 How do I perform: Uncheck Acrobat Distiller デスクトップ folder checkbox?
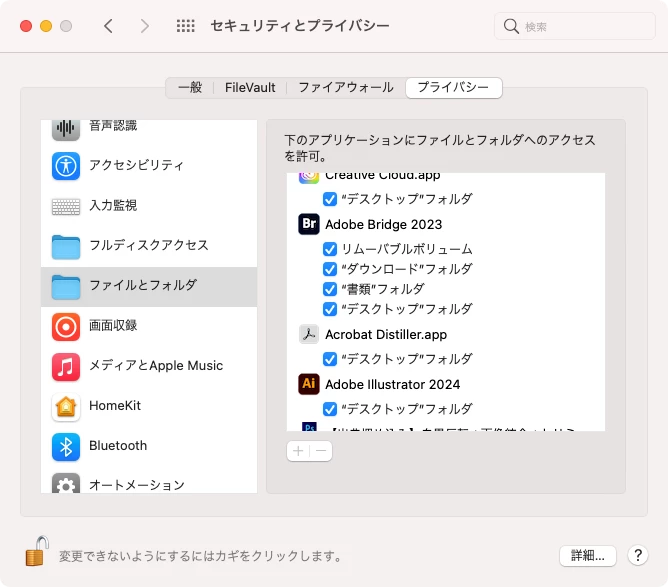pyautogui.click(x=330, y=359)
